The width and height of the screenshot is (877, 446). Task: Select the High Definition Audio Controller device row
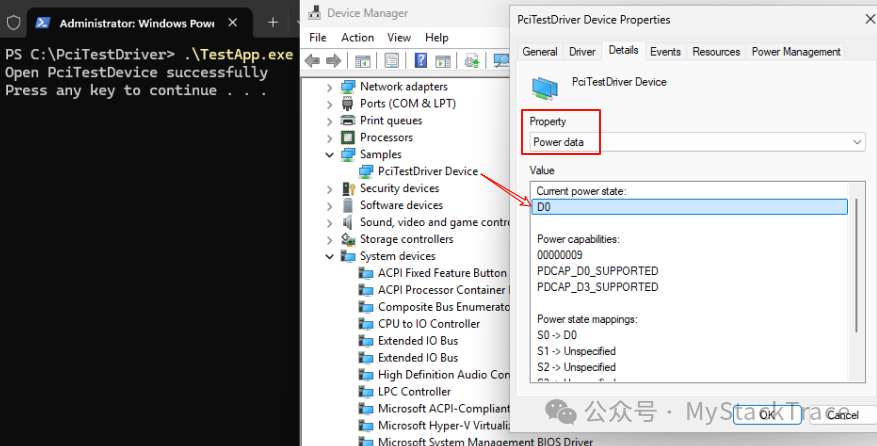pyautogui.click(x=435, y=375)
